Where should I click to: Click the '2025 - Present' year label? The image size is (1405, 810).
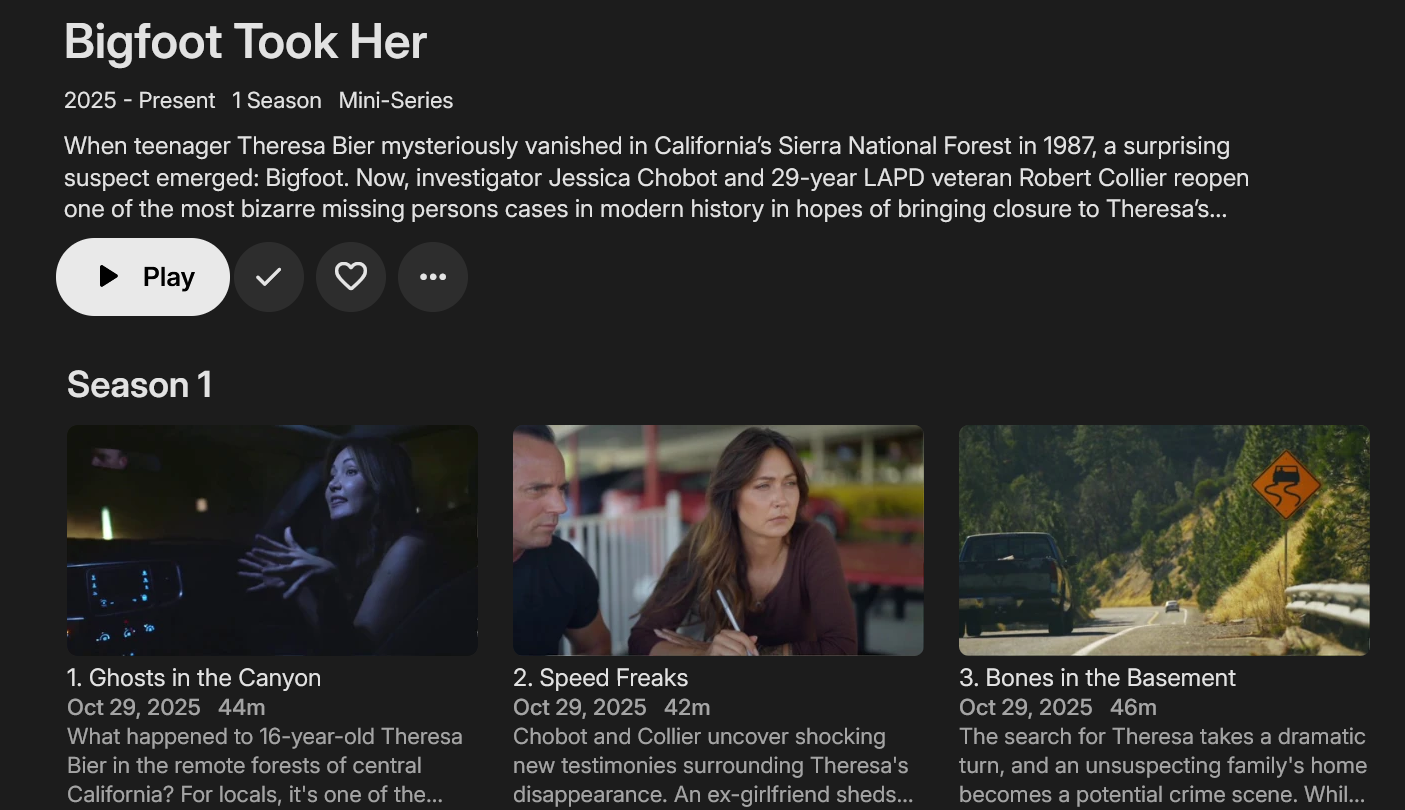coord(140,101)
